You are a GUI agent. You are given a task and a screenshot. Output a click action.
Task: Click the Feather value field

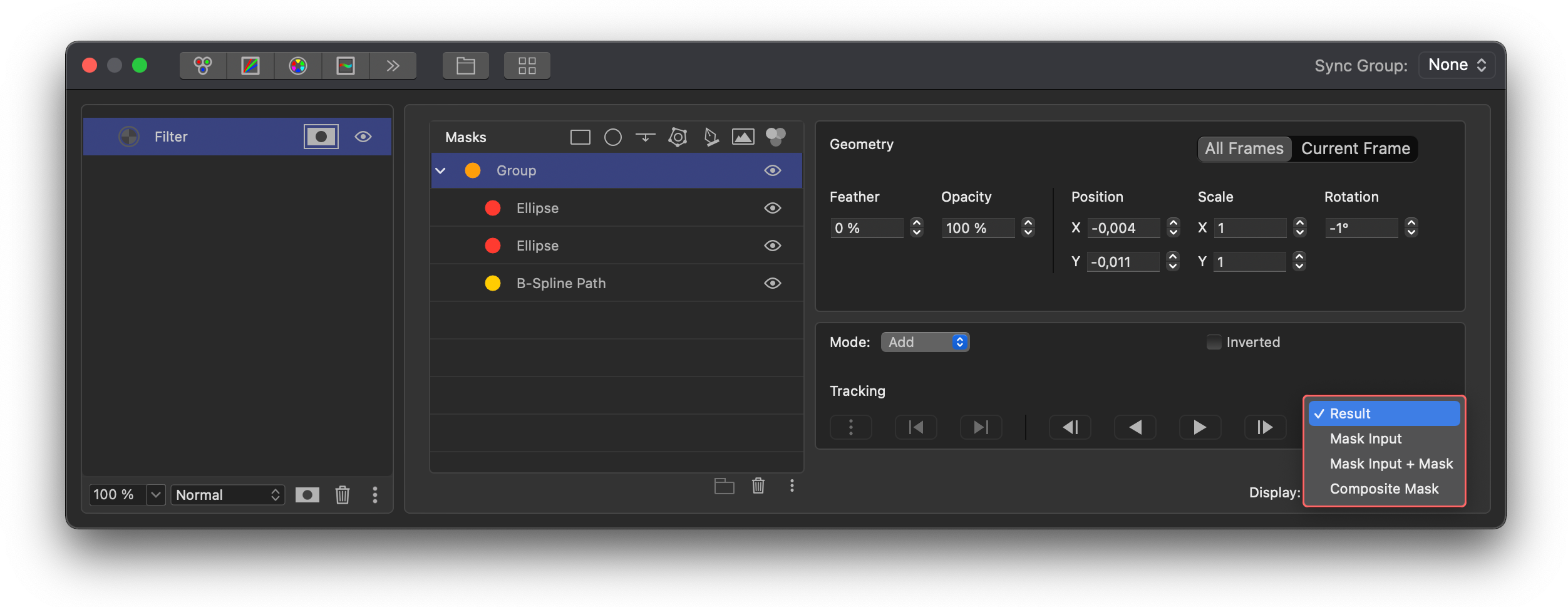click(x=867, y=228)
